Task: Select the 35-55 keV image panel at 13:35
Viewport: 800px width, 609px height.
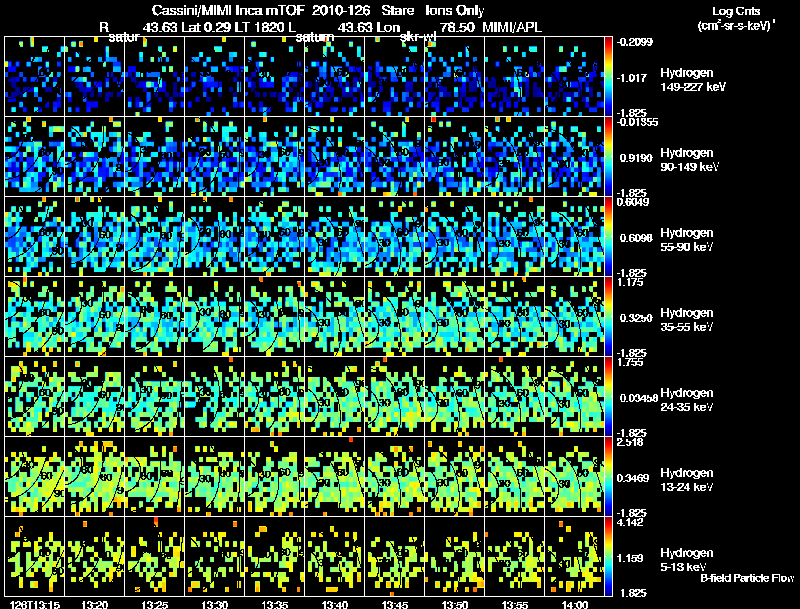Action: pyautogui.click(x=274, y=317)
